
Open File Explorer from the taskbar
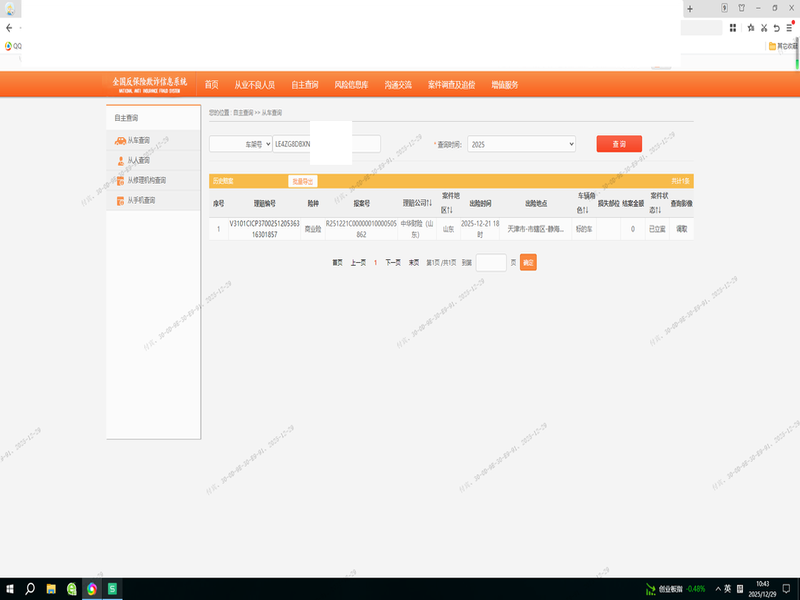click(x=50, y=589)
